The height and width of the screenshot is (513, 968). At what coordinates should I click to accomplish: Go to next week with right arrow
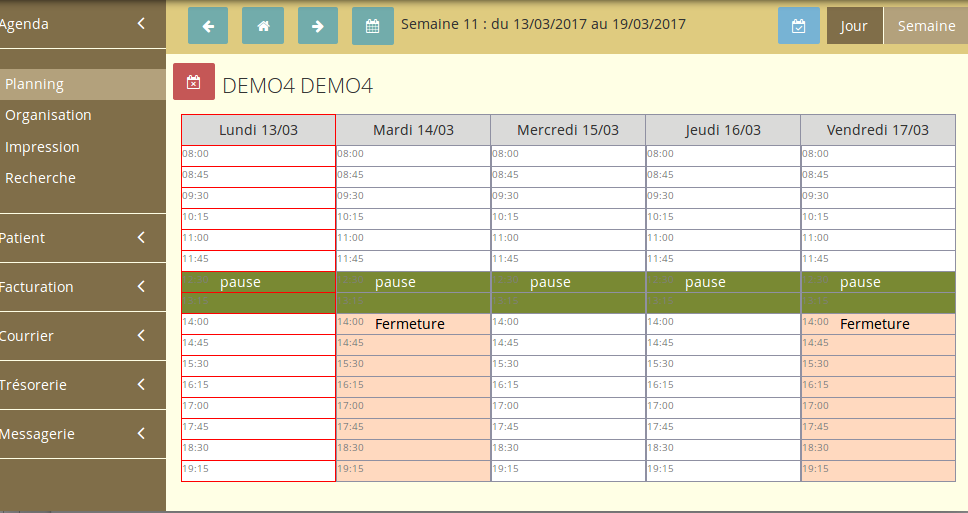[318, 26]
